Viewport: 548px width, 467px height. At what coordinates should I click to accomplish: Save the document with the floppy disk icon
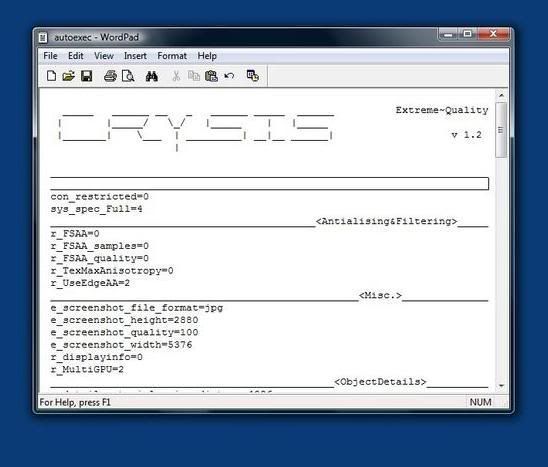coord(86,76)
